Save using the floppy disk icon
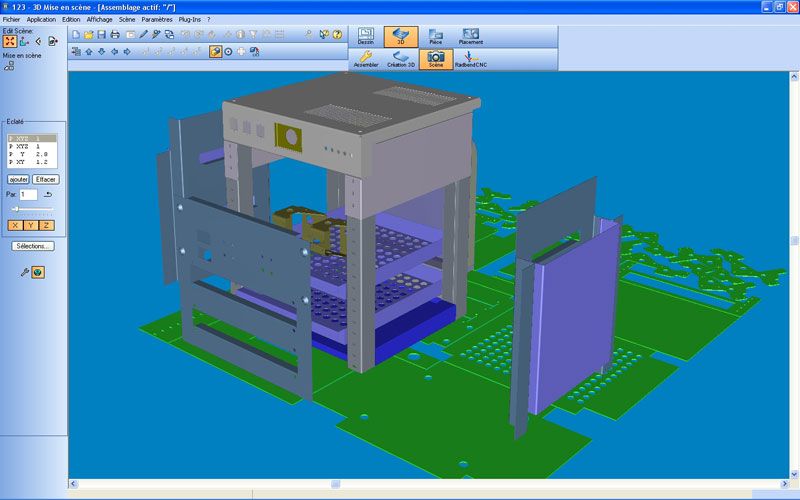 [x=102, y=35]
